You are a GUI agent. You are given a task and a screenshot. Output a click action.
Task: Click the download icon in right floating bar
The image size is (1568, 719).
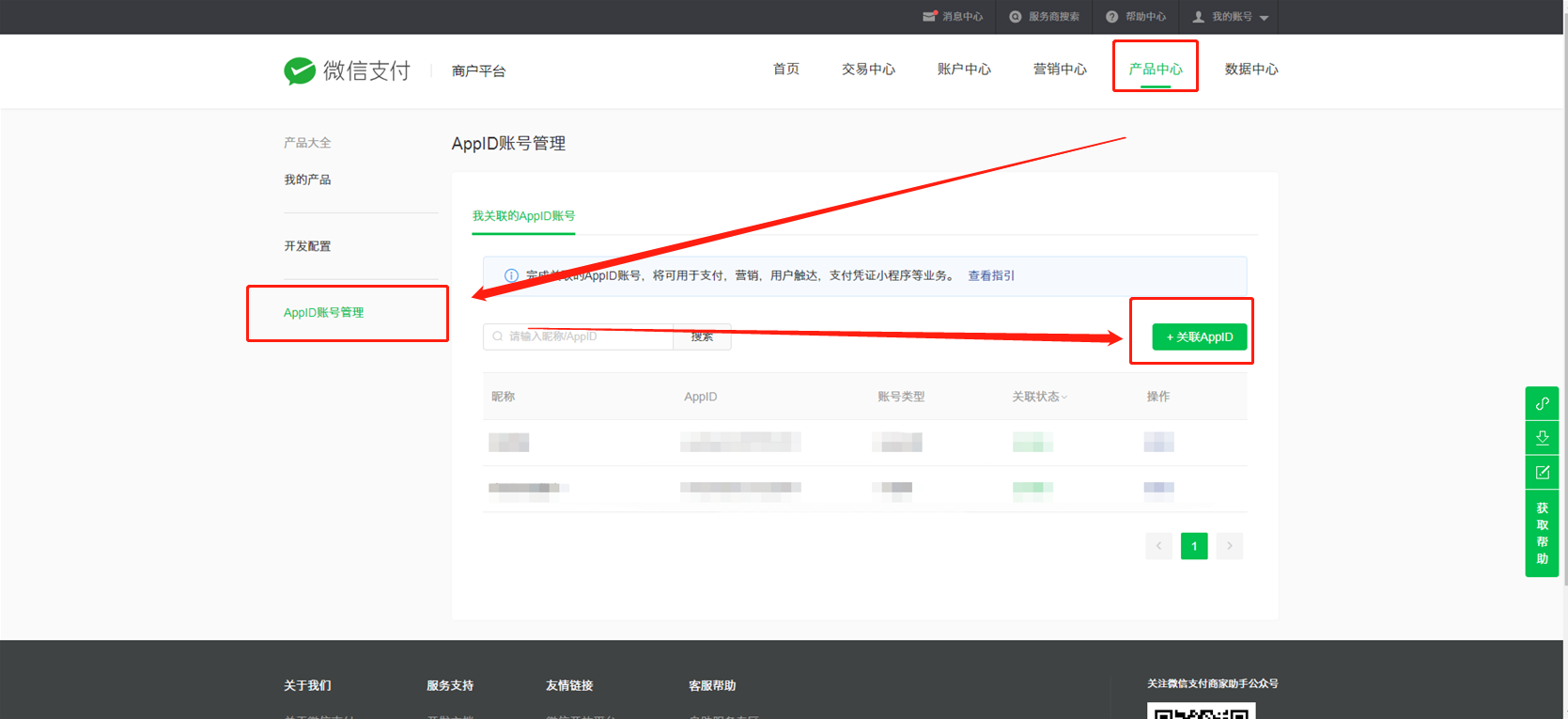(x=1542, y=438)
